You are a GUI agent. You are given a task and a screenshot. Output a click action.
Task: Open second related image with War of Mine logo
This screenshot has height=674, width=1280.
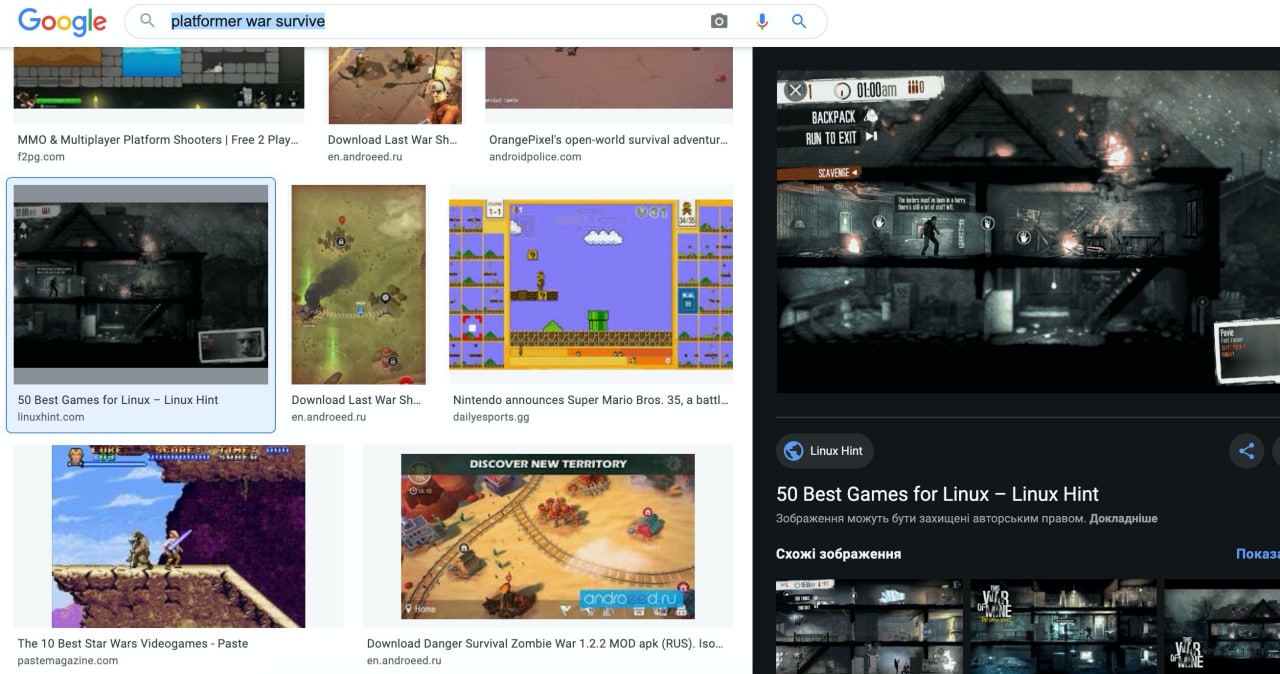(1063, 626)
